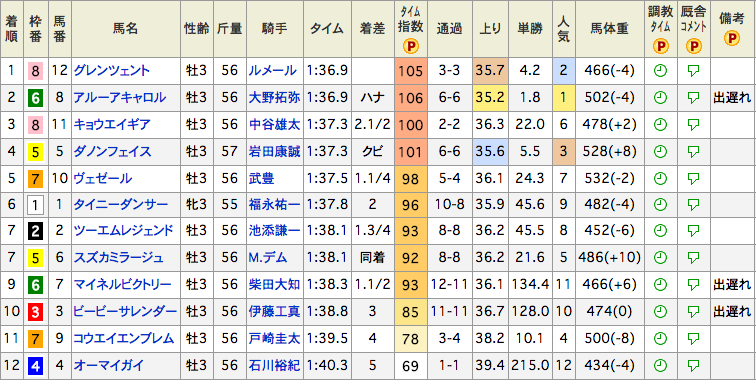Open training time clock icon for キョウエイギア

click(660, 125)
